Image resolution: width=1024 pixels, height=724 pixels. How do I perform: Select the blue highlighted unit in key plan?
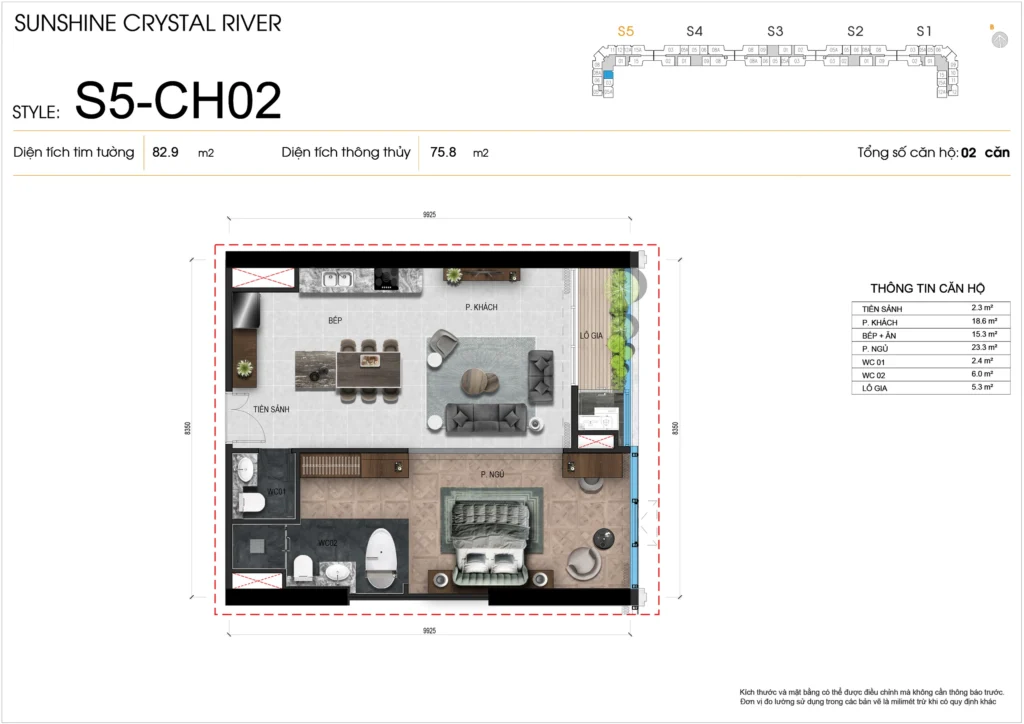pyautogui.click(x=607, y=73)
